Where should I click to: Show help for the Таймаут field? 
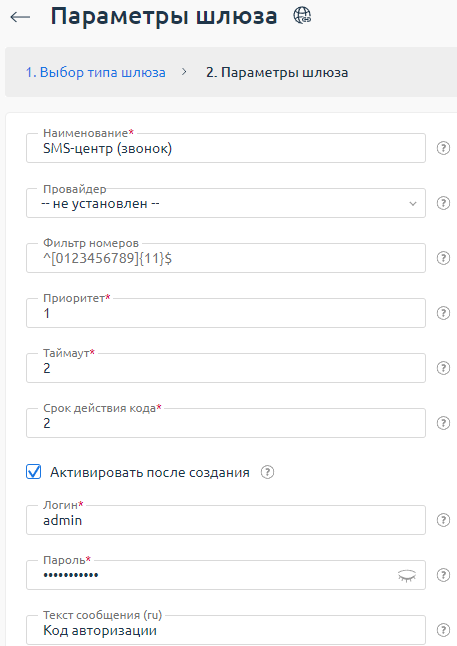pyautogui.click(x=443, y=368)
